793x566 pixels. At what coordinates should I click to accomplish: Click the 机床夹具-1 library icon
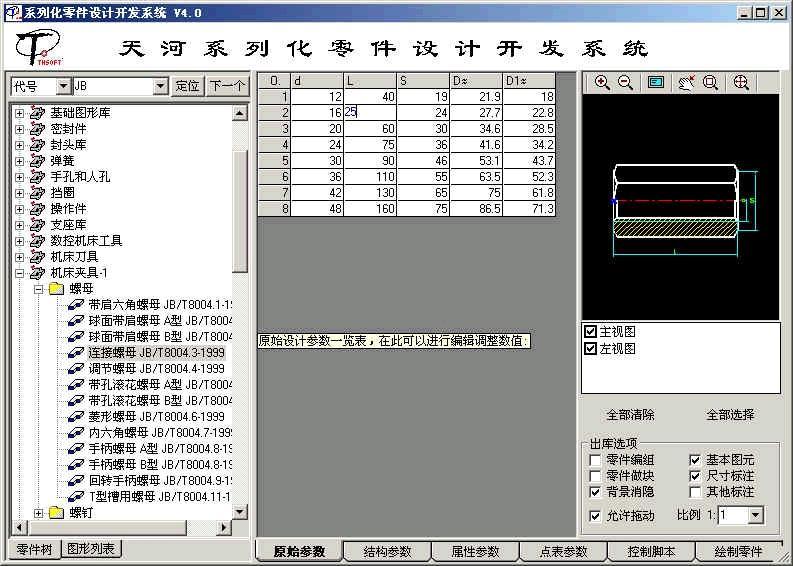(x=37, y=273)
